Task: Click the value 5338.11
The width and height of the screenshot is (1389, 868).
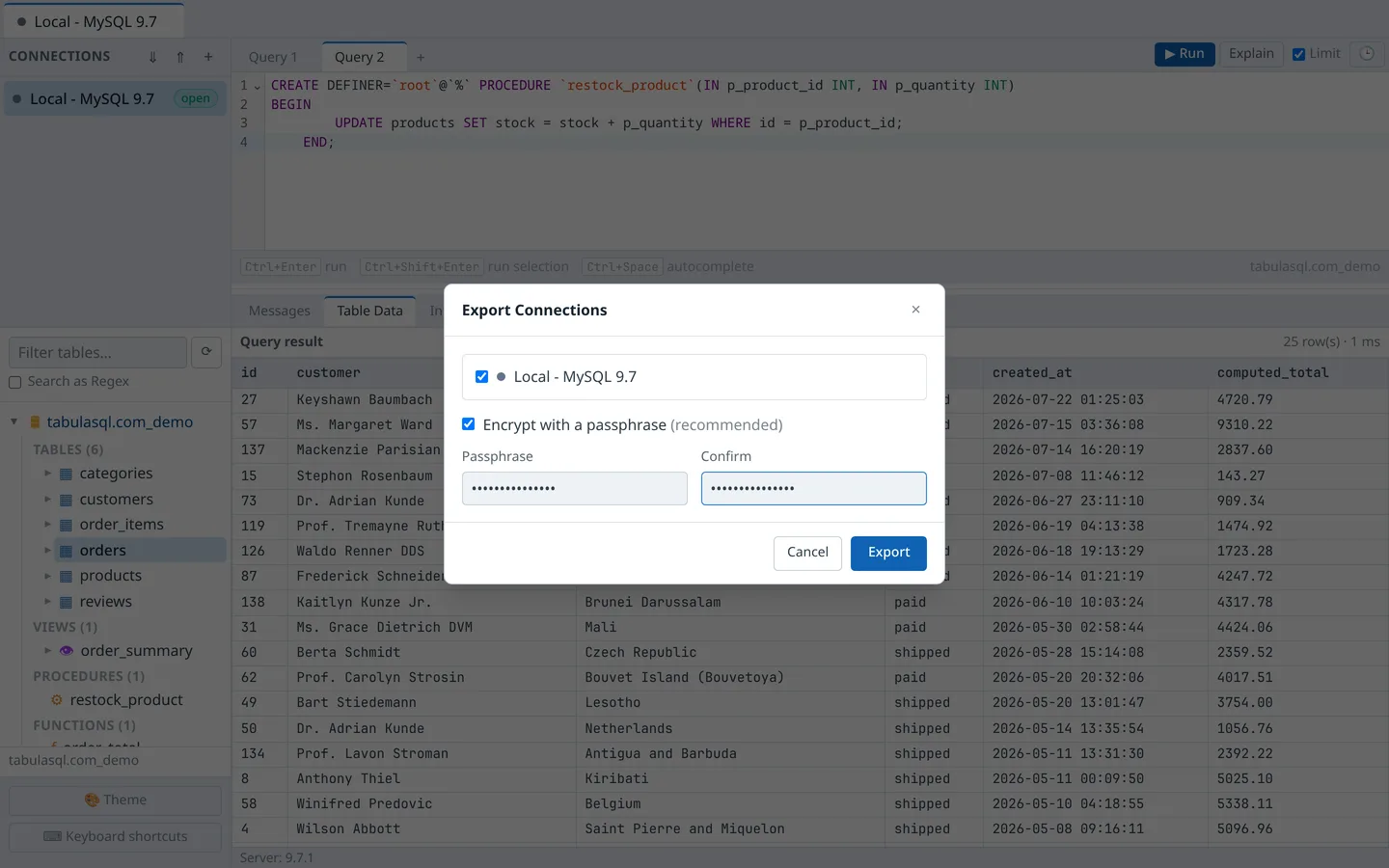Action: (1245, 804)
